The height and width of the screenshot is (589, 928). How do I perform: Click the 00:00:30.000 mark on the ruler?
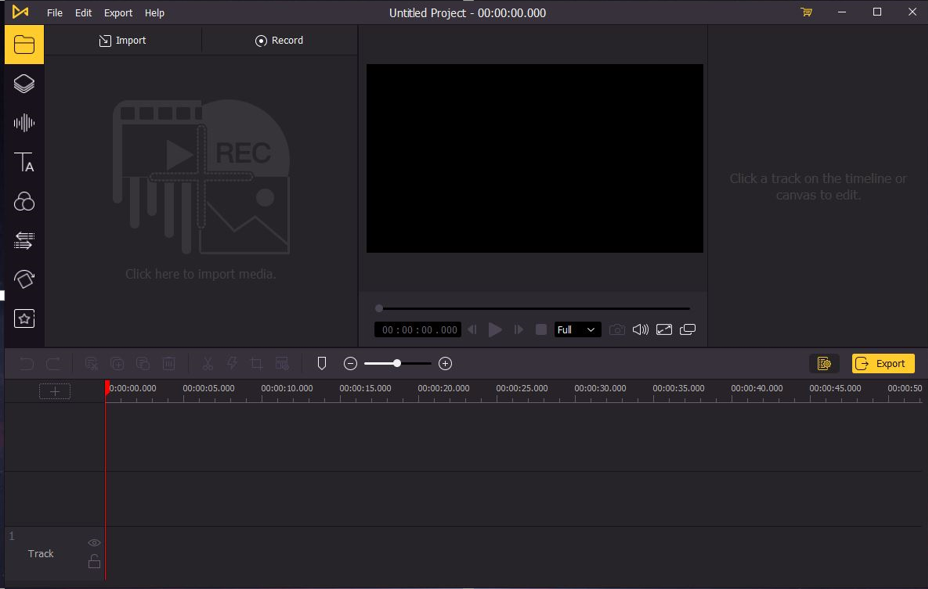pos(600,388)
